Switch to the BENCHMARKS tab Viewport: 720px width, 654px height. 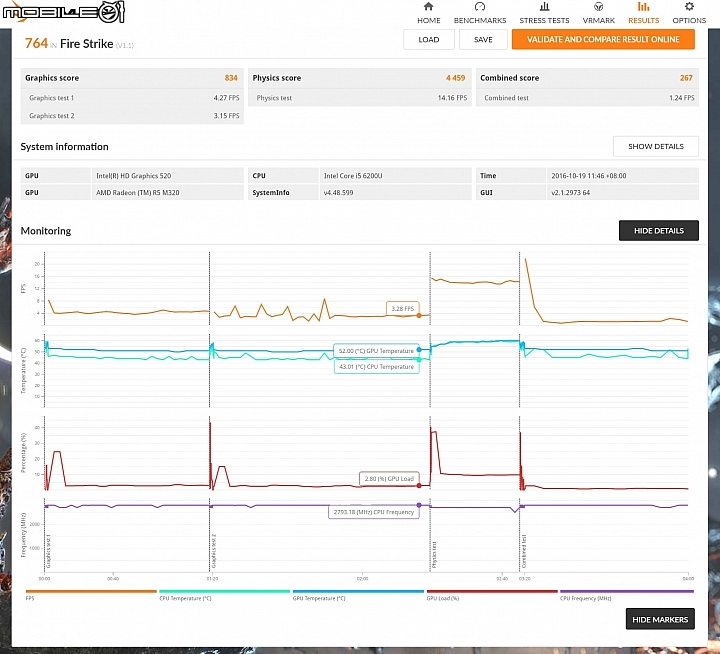pyautogui.click(x=480, y=20)
